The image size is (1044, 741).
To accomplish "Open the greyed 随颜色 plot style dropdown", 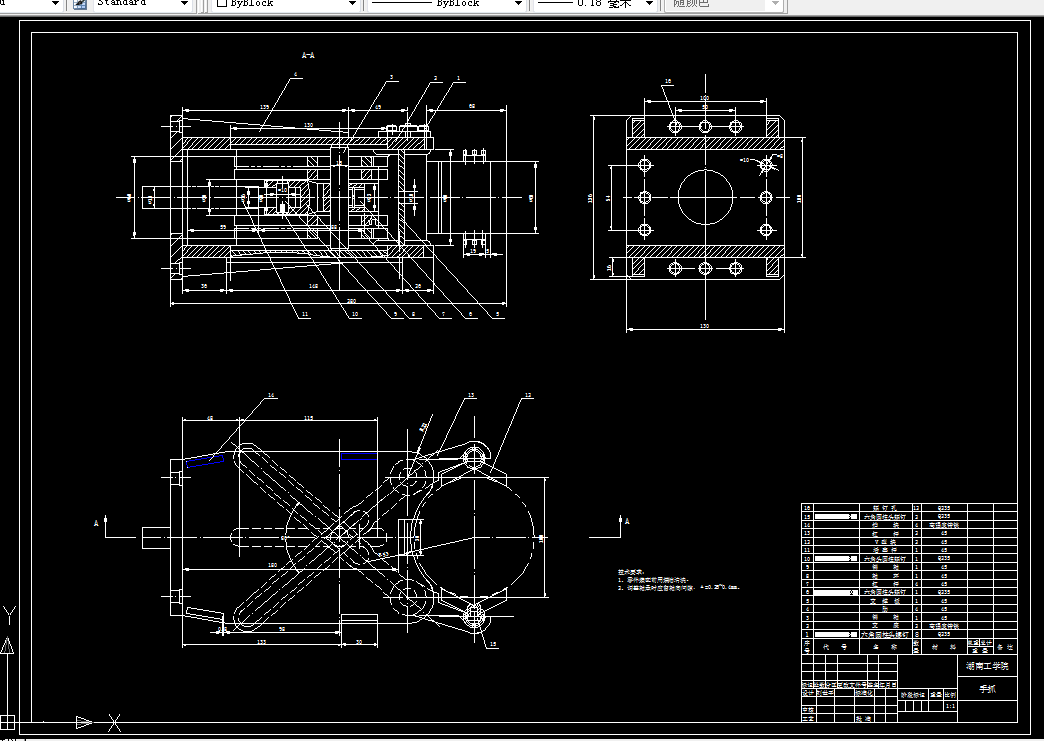I will pyautogui.click(x=725, y=3).
